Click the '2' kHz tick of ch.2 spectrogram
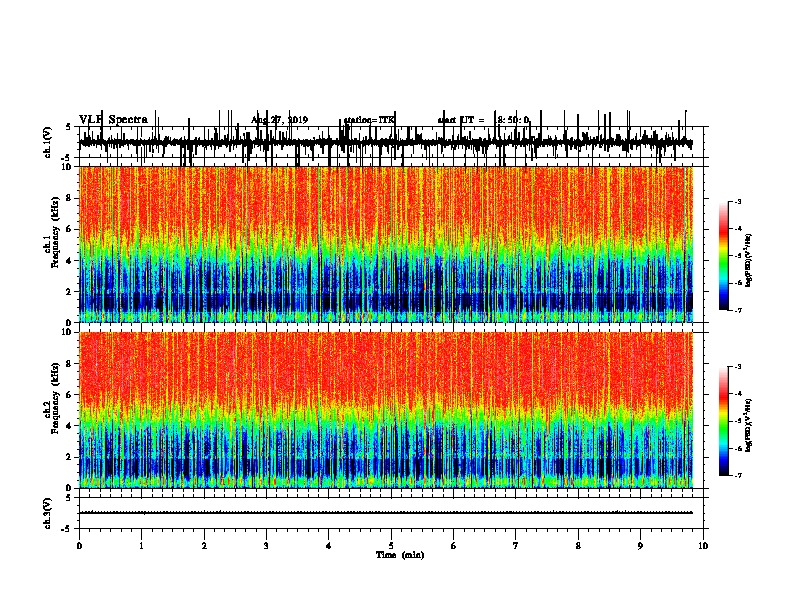 [70, 457]
